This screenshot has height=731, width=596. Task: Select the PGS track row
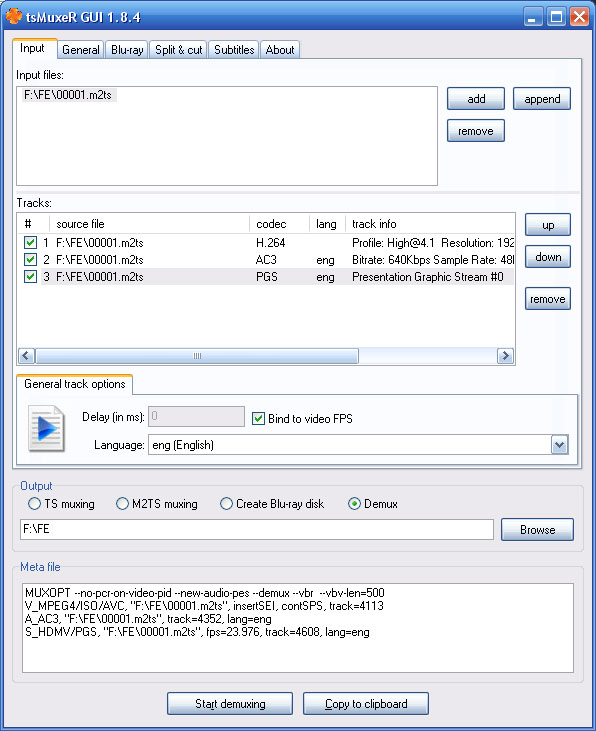(266, 277)
